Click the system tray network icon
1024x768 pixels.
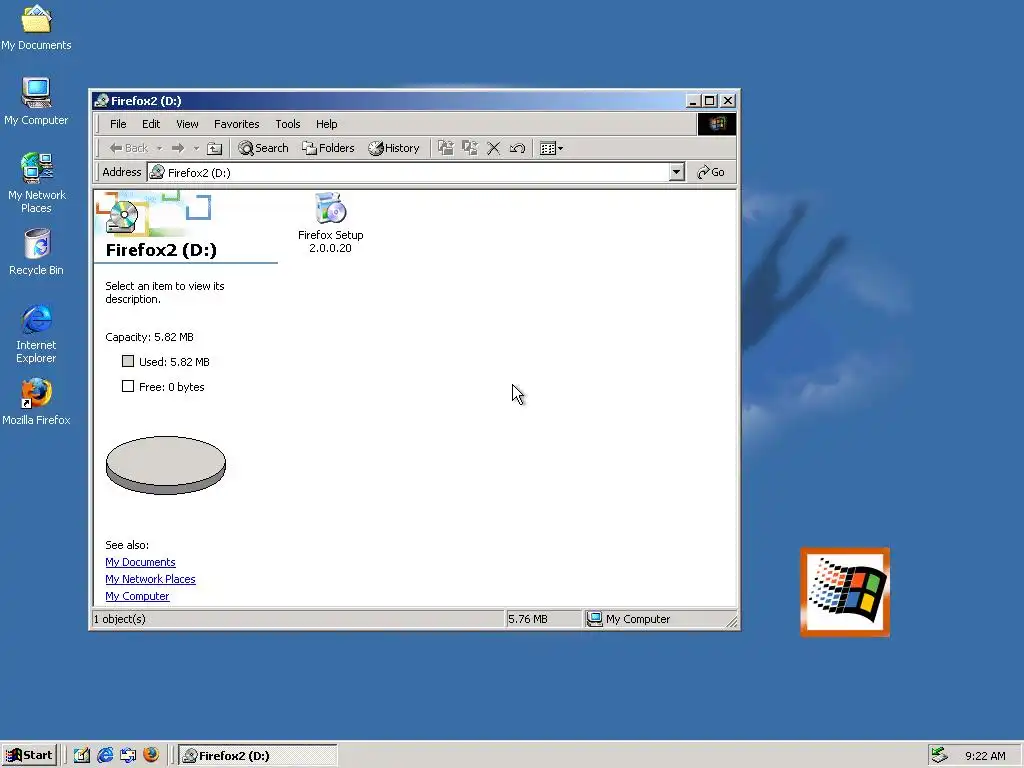[939, 755]
